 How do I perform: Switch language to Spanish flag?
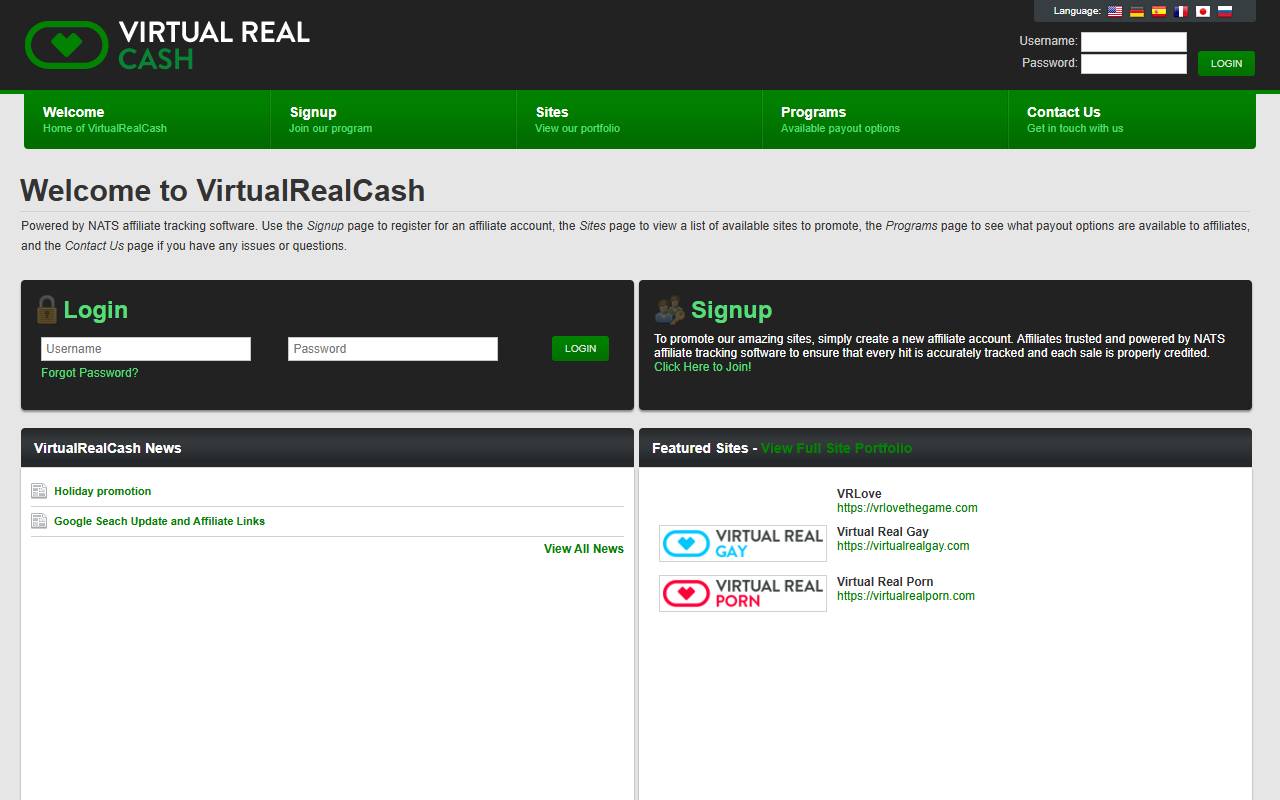(x=1159, y=12)
